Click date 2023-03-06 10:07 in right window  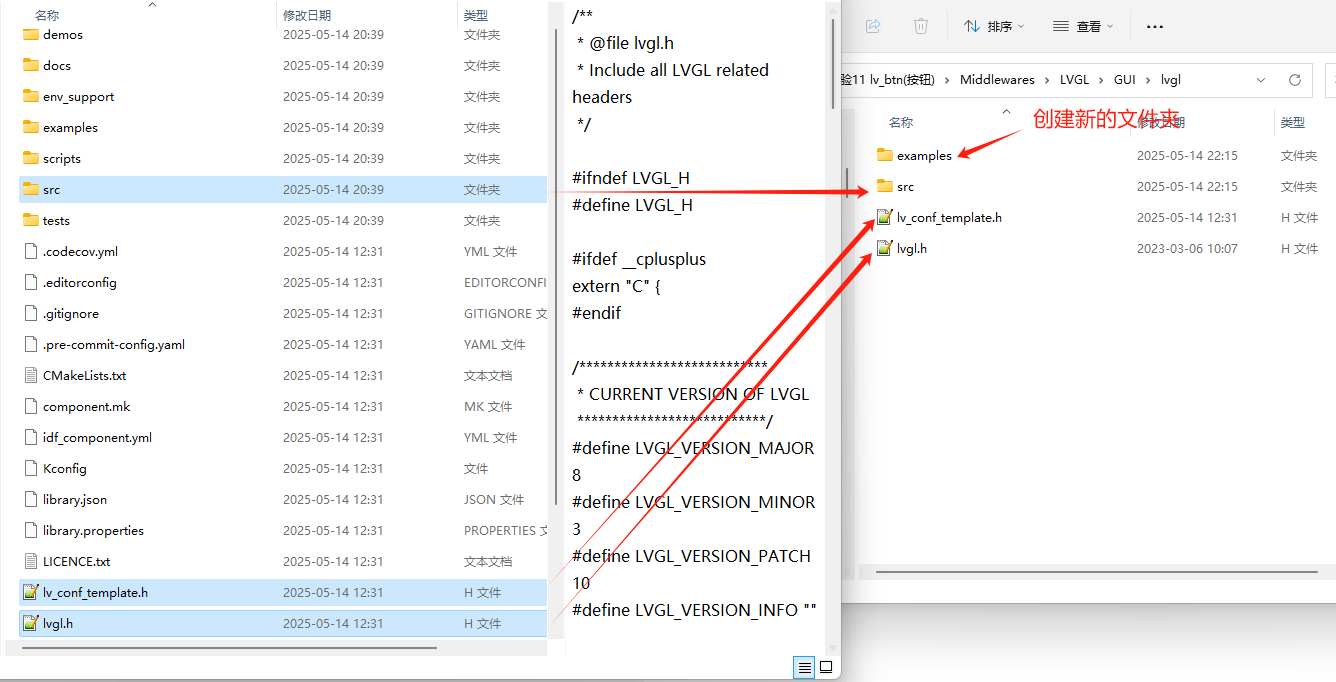coord(1187,248)
